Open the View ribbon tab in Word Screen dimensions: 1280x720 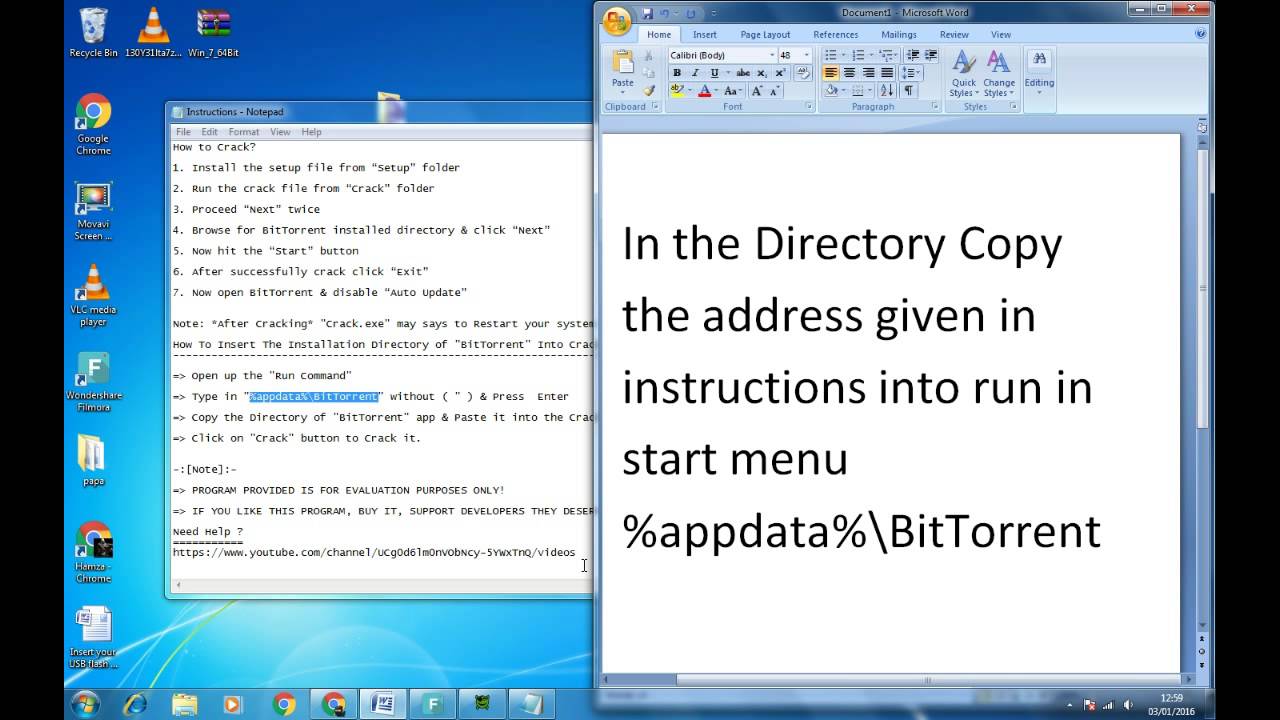pyautogui.click(x=1001, y=35)
